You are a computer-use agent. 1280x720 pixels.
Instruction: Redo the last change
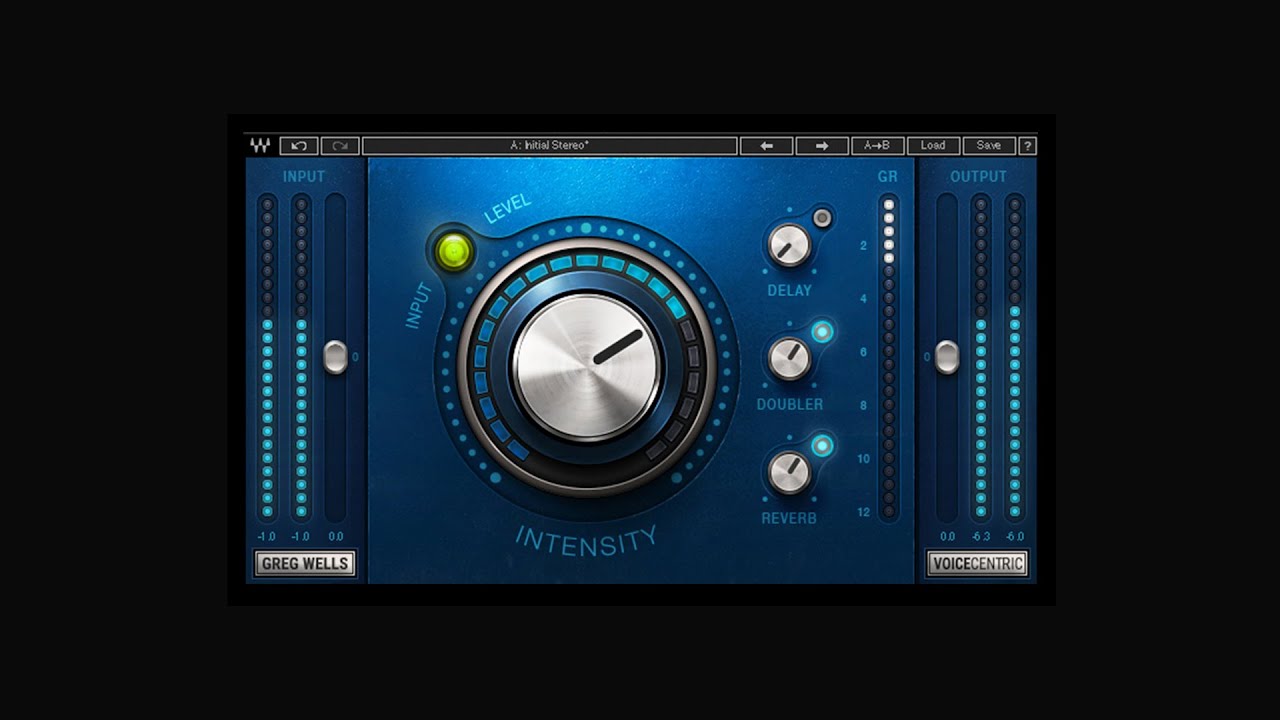point(340,146)
